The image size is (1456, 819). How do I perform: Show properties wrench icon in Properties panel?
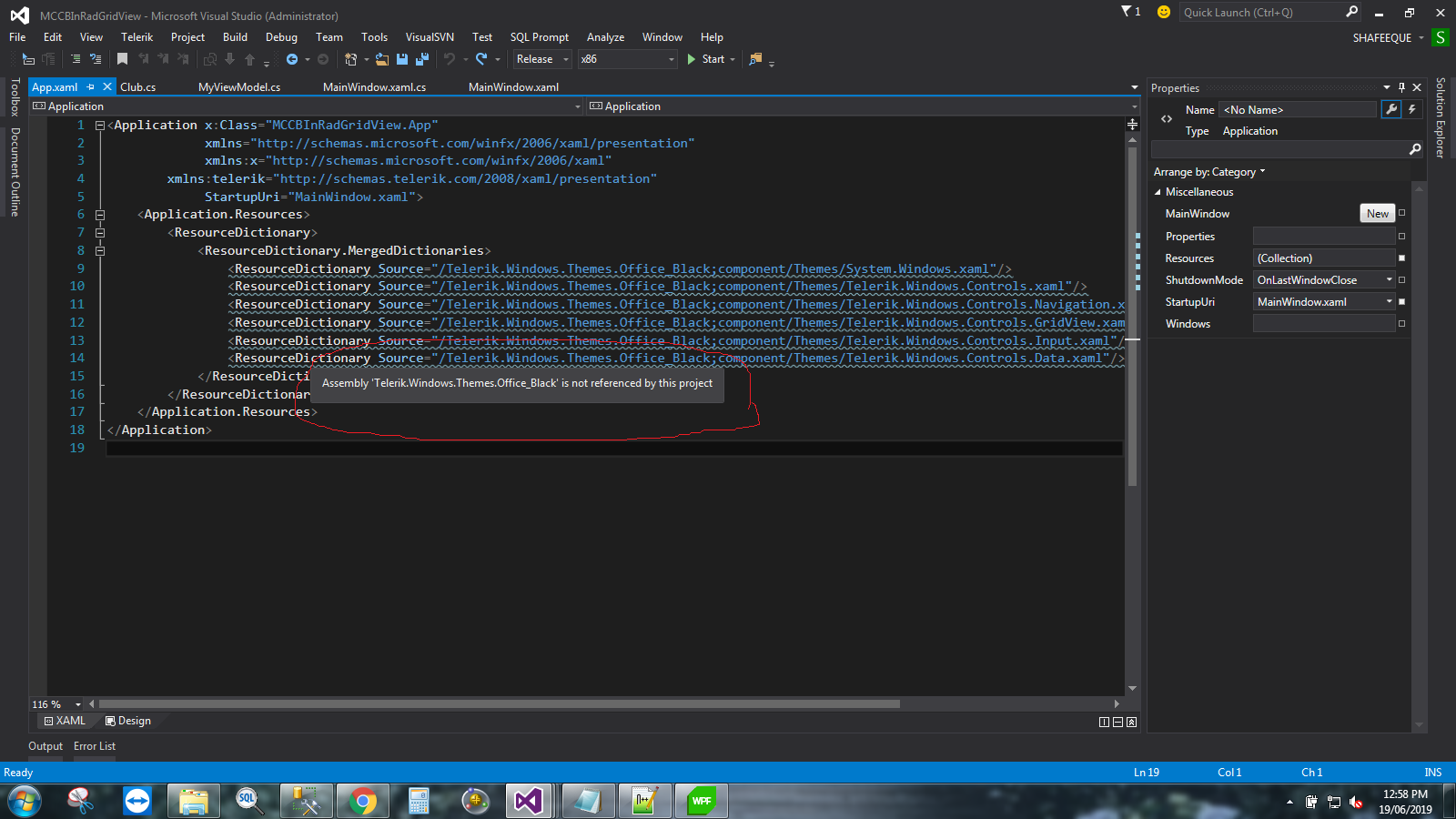(x=1391, y=109)
